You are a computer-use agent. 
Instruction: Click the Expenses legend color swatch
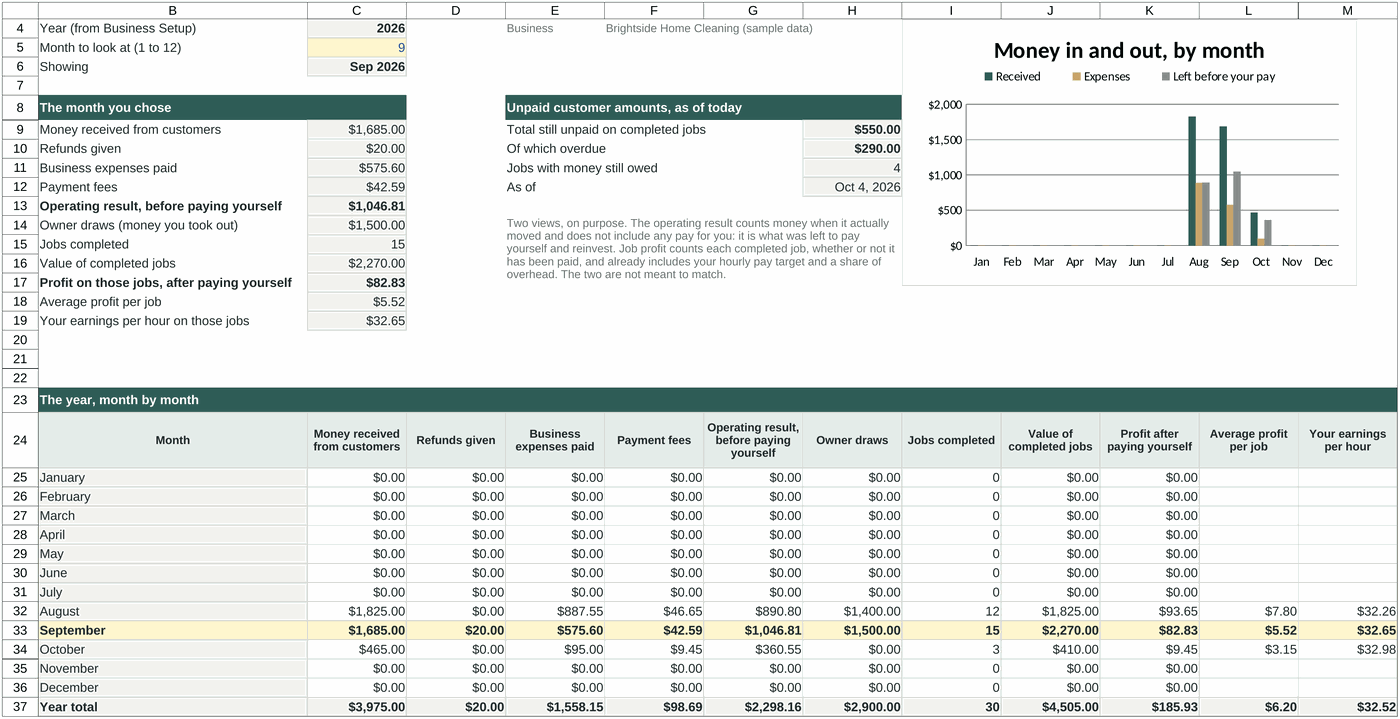click(1076, 76)
